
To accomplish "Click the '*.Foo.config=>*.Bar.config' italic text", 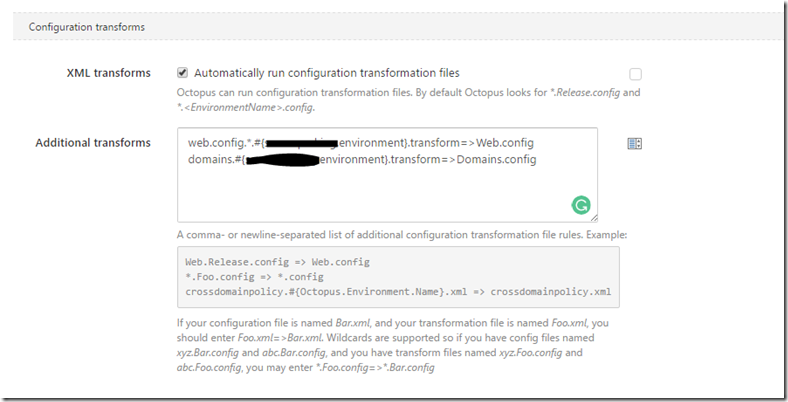I will (375, 367).
